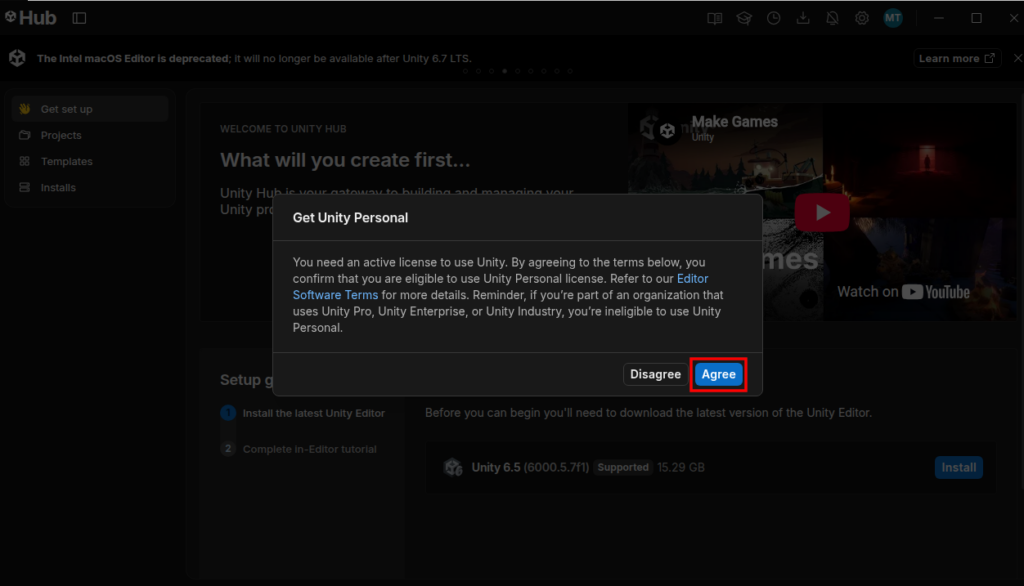1024x586 pixels.
Task: Select the first banner carousel dot
Action: tap(465, 71)
